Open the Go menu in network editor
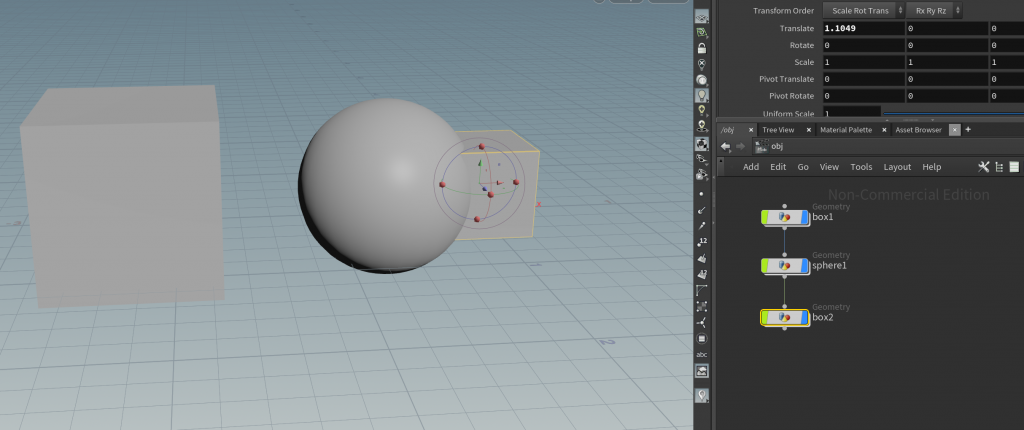This screenshot has width=1024, height=430. 803,167
